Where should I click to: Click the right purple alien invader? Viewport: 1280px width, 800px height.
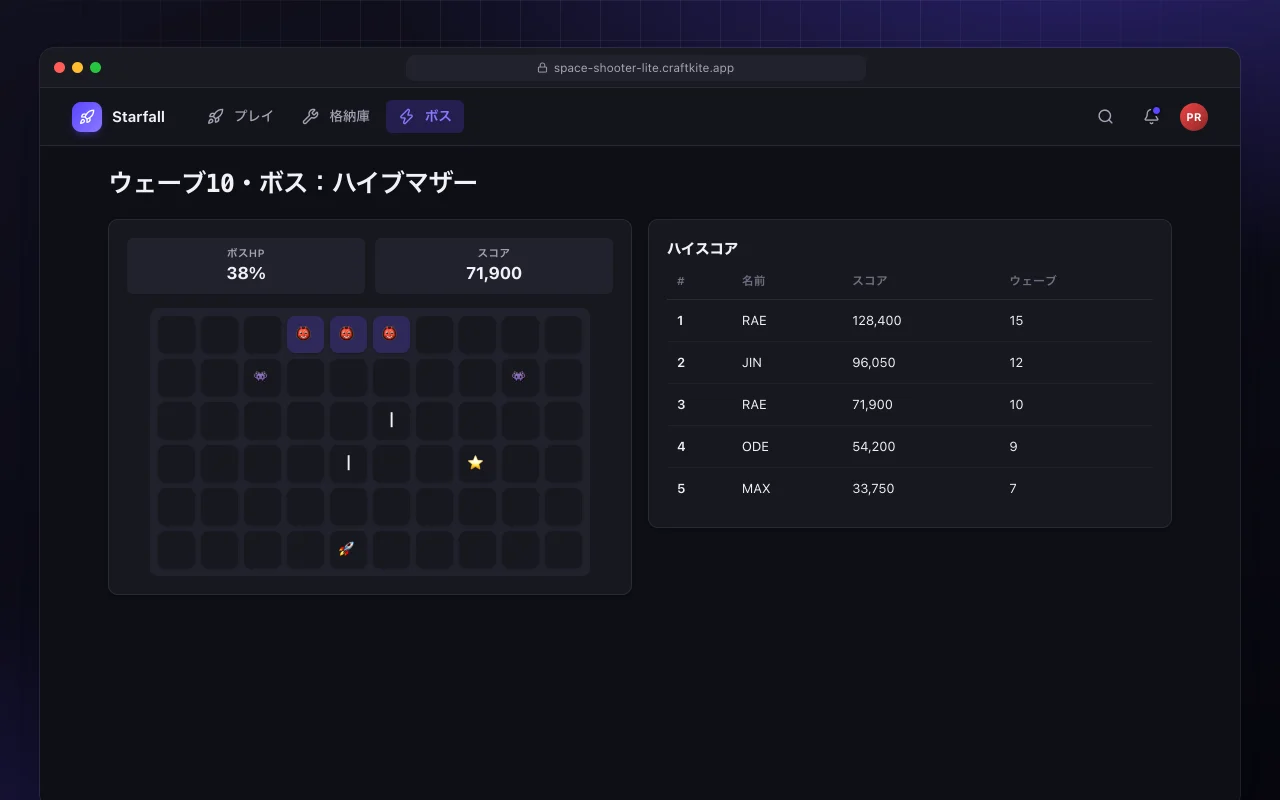pyautogui.click(x=520, y=377)
